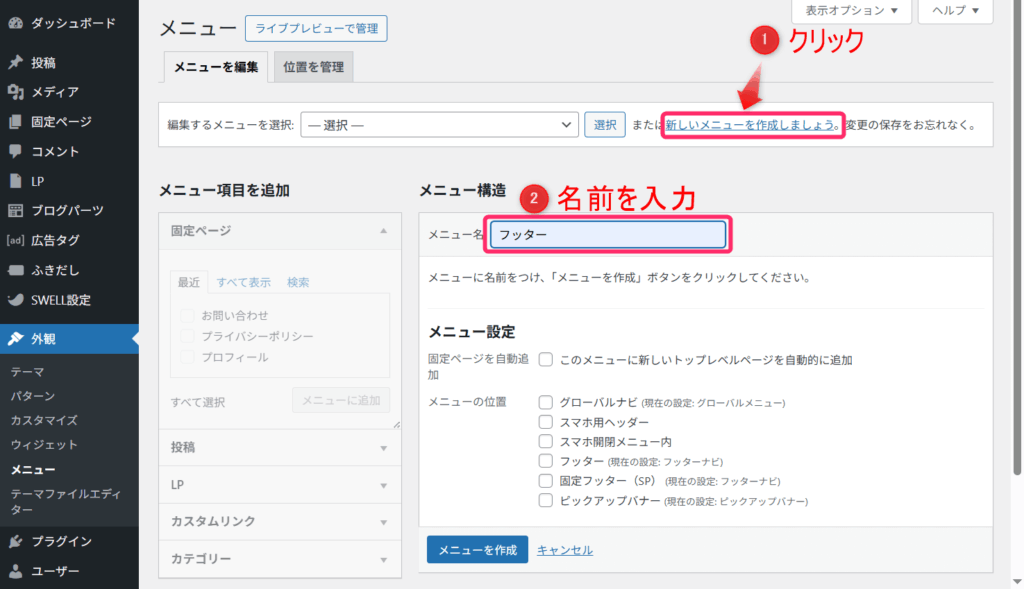The height and width of the screenshot is (589, 1024).
Task: Open カスタマイズ in the sidebar submenu
Action: [x=44, y=420]
